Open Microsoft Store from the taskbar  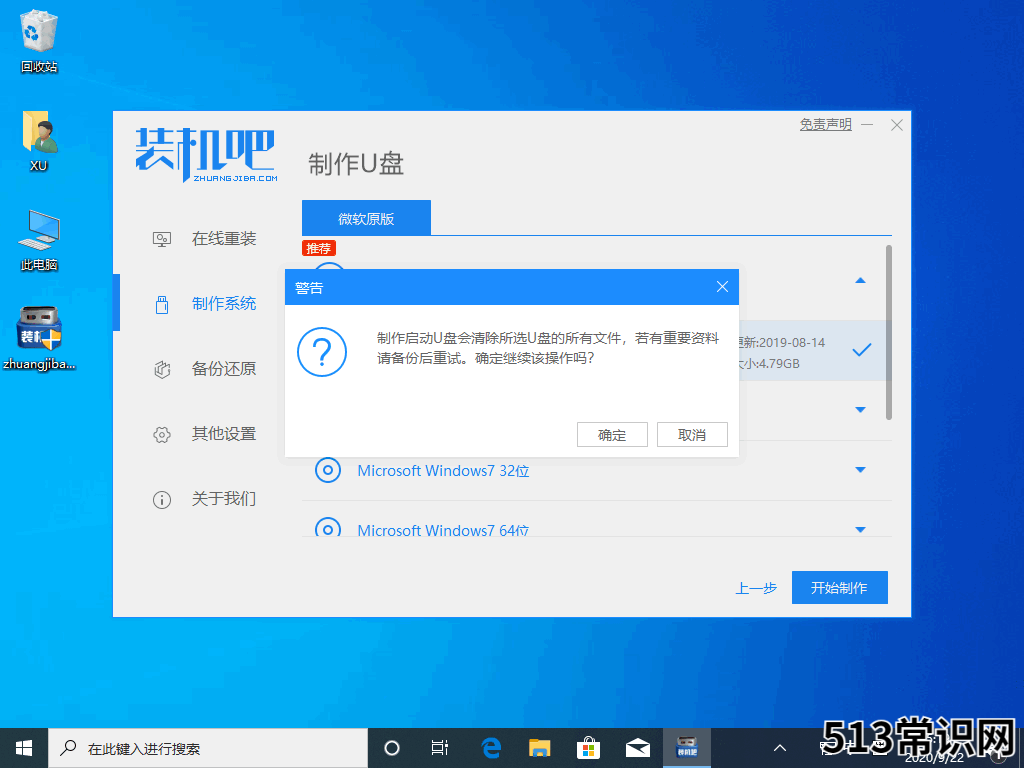tap(588, 748)
